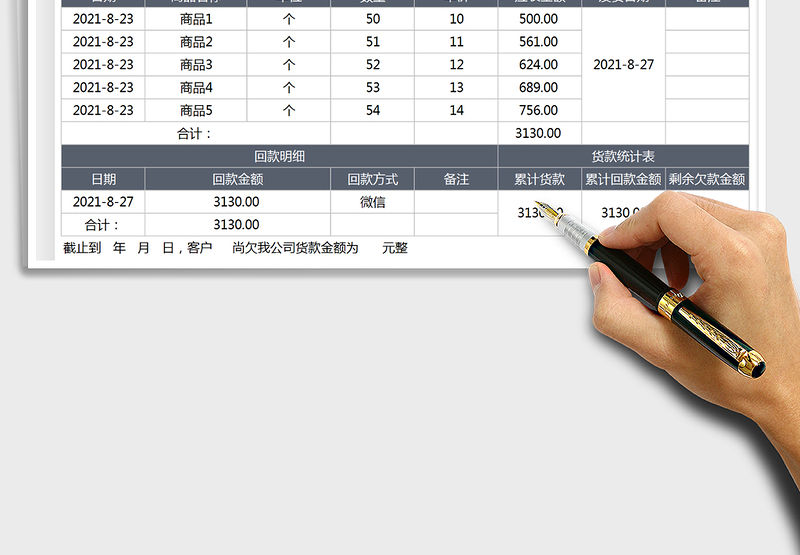Click the 624.00 amount cell
This screenshot has height=555, width=800.
539,65
